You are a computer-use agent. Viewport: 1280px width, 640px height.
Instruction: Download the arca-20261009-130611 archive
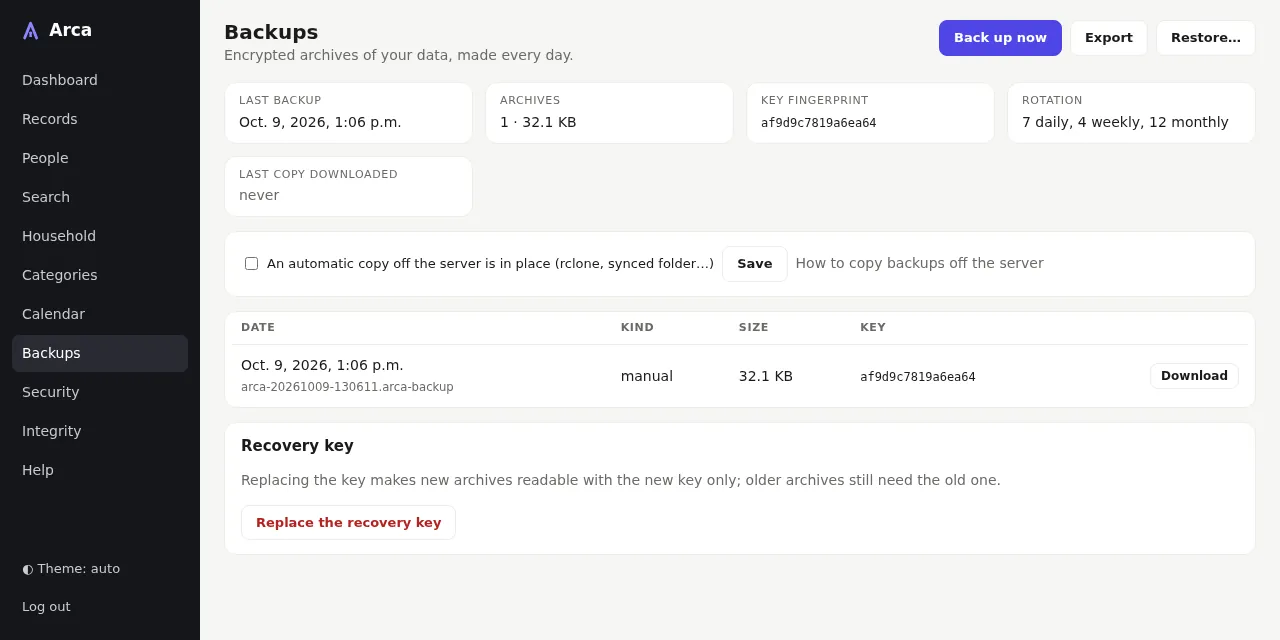pyautogui.click(x=1194, y=376)
